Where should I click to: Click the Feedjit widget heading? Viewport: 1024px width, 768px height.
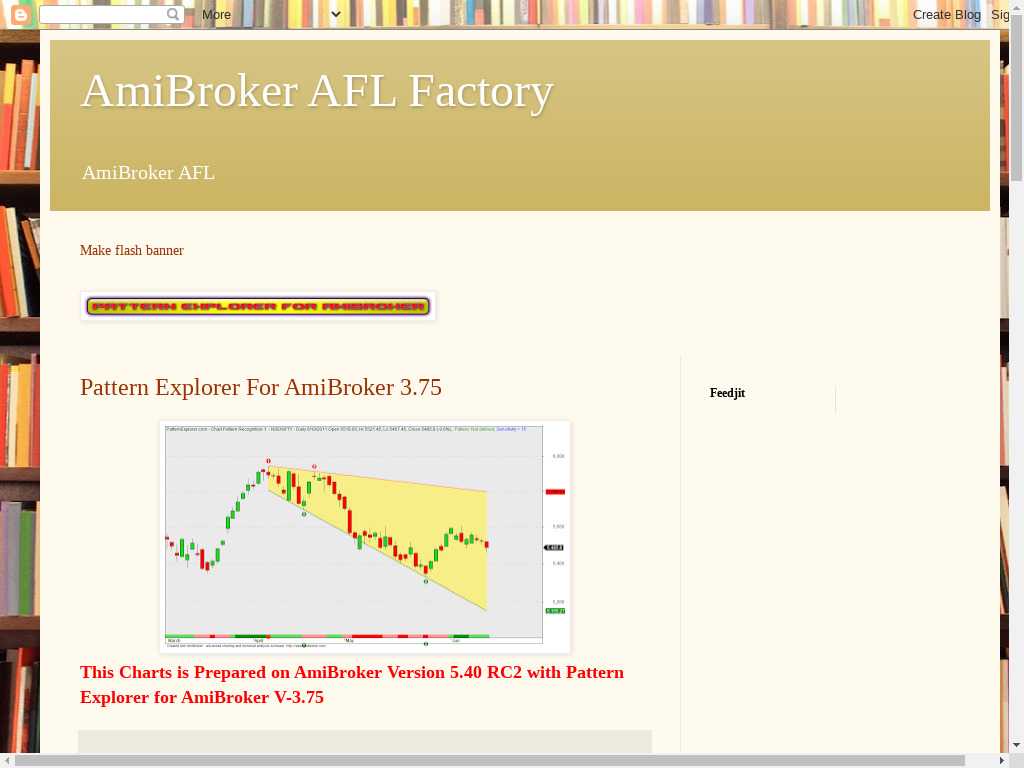[727, 393]
